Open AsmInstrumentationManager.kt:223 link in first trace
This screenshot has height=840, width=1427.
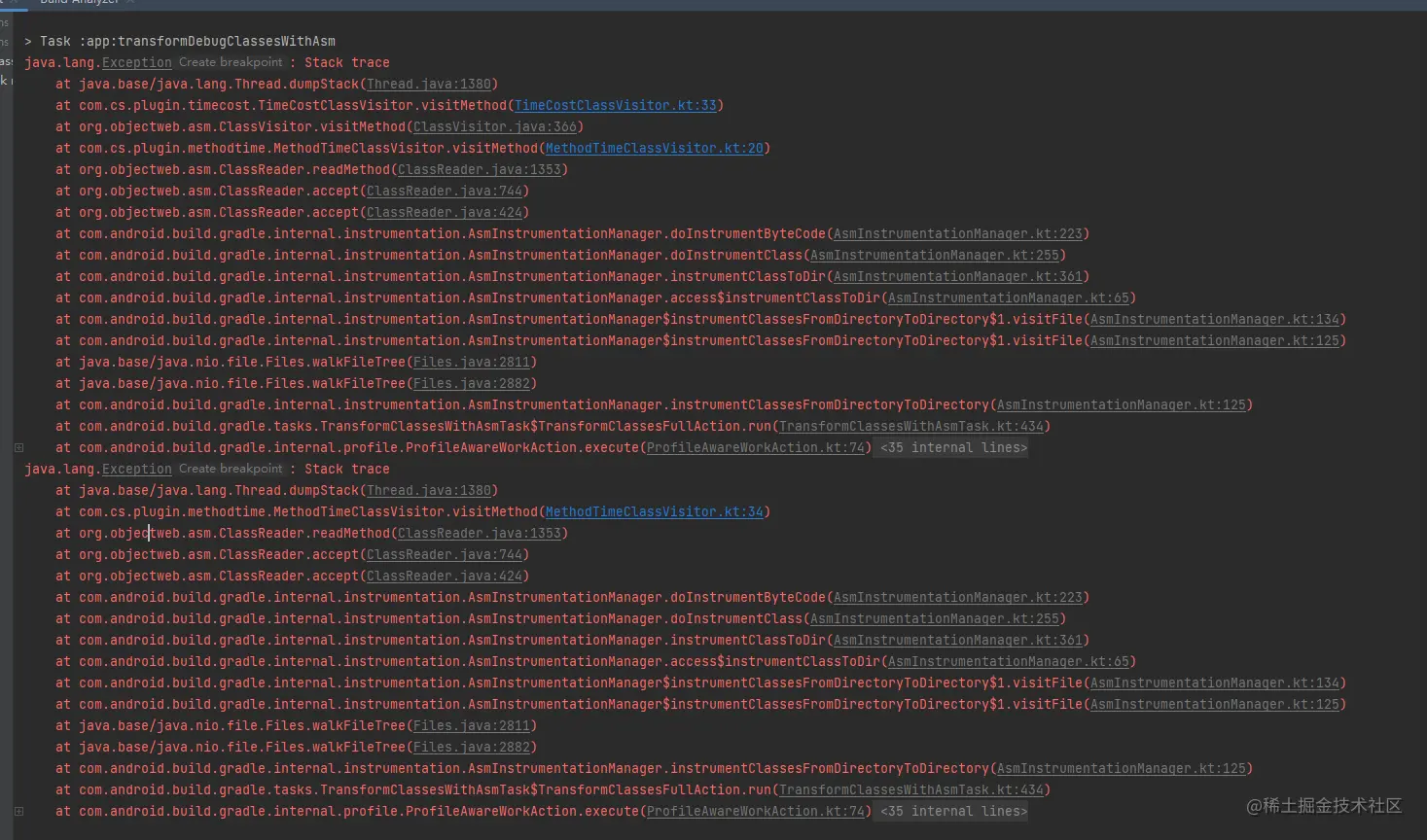click(x=958, y=233)
